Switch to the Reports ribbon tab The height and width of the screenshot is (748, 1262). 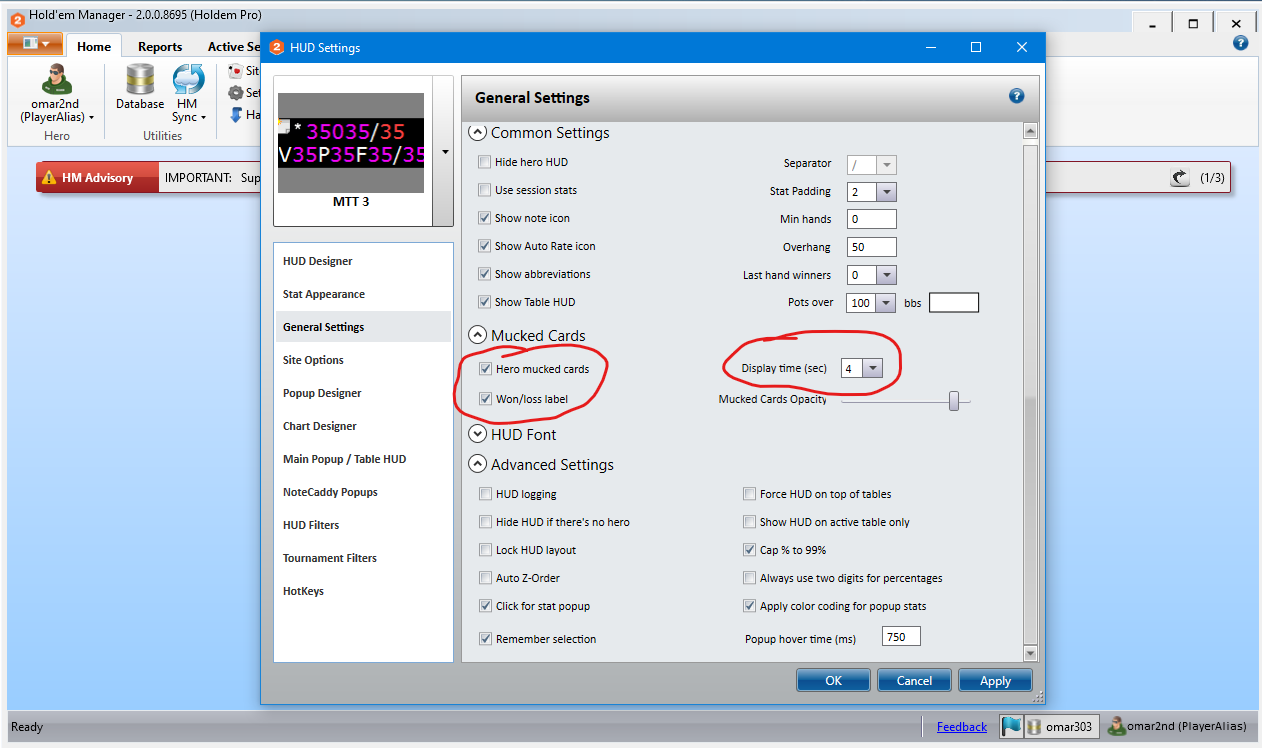[160, 46]
